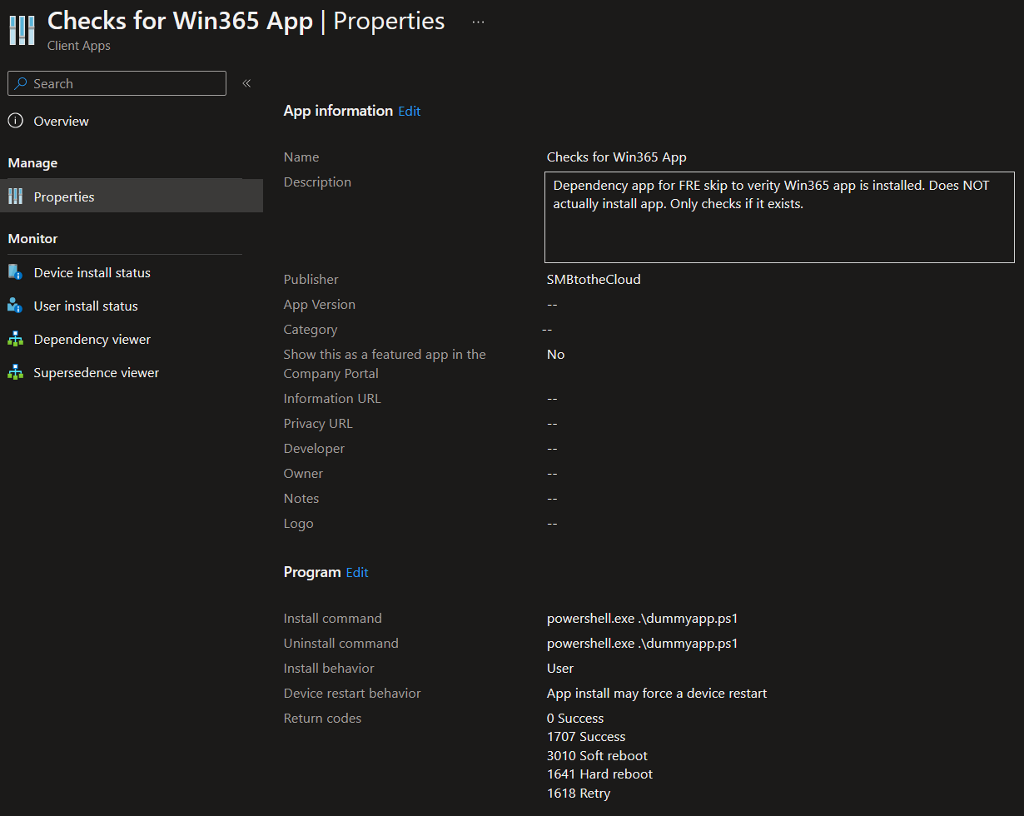Select the Properties menu item
This screenshot has width=1024, height=816.
point(64,197)
